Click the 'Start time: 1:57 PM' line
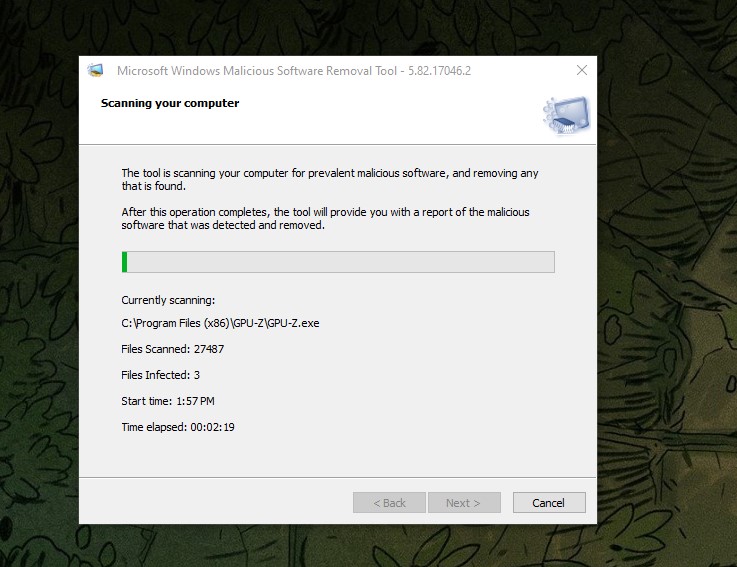 [168, 401]
